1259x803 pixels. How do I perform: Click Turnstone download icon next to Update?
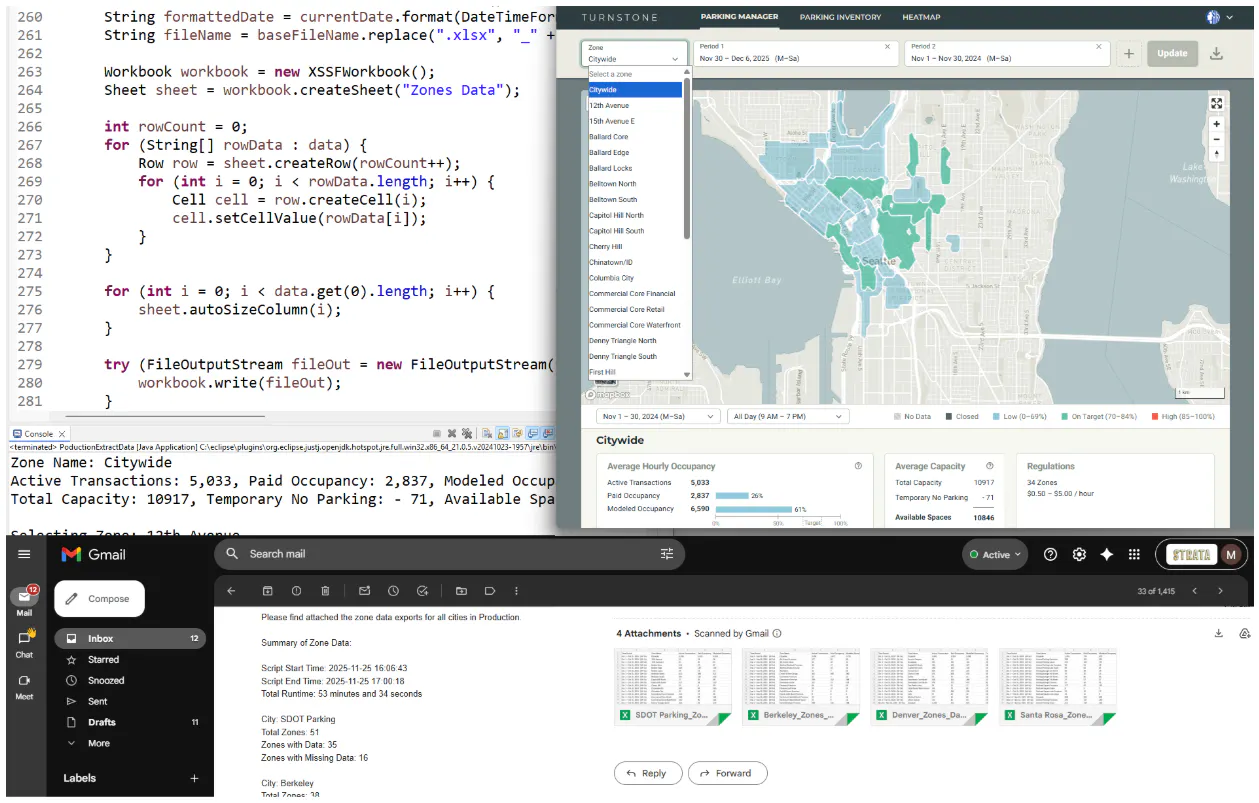pos(1216,54)
